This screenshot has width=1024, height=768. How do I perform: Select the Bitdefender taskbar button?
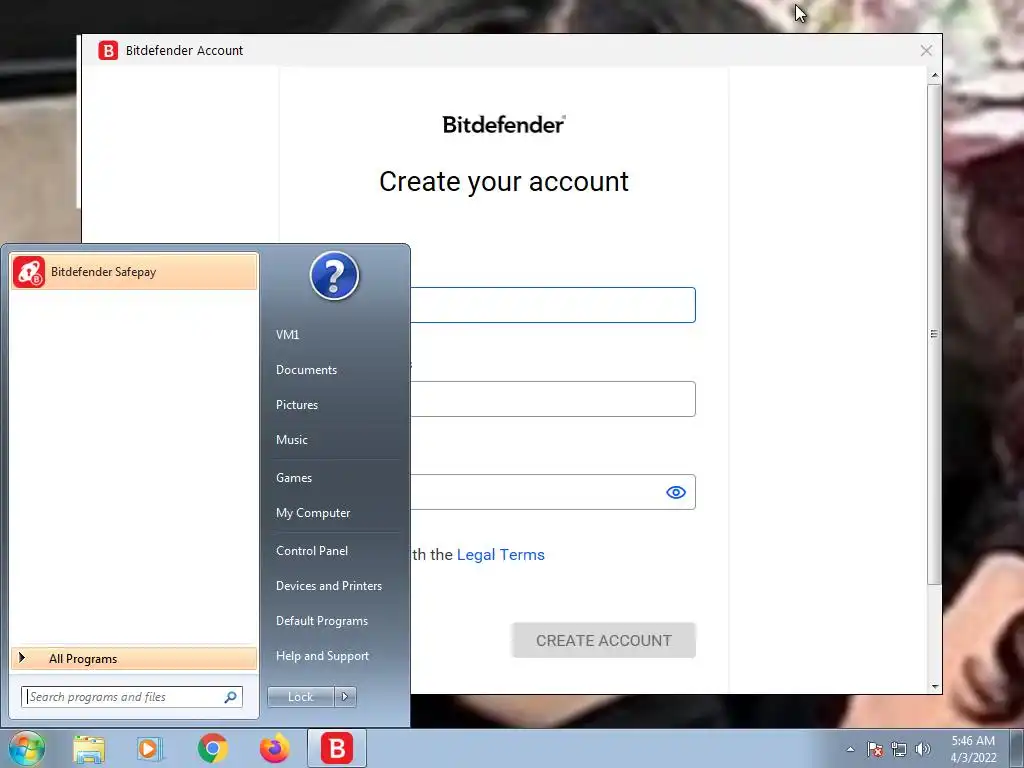[x=336, y=748]
